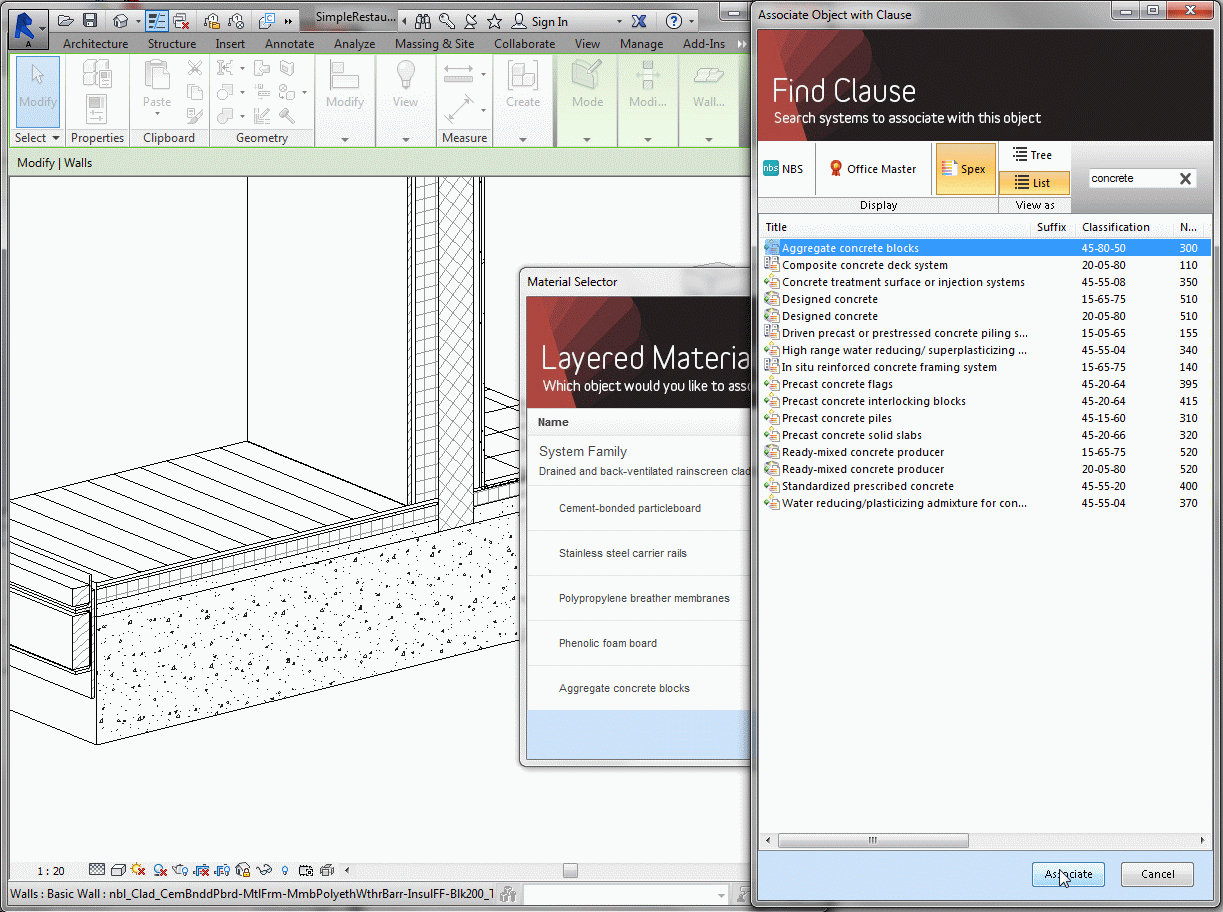Viewport: 1223px width, 912px height.
Task: Expand the quick access toolbar overflow arrows
Action: coord(289,21)
